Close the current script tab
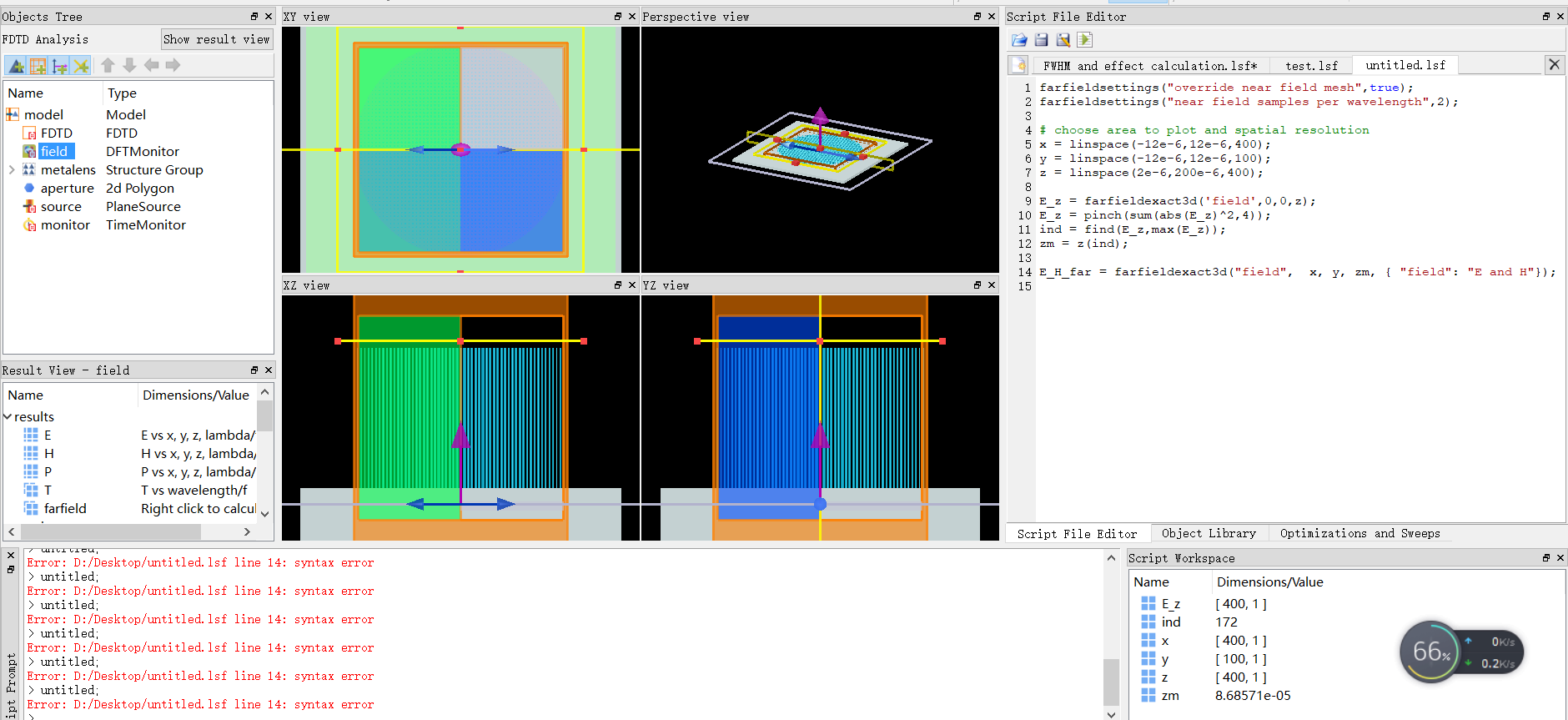The height and width of the screenshot is (720, 1568). 1555,64
